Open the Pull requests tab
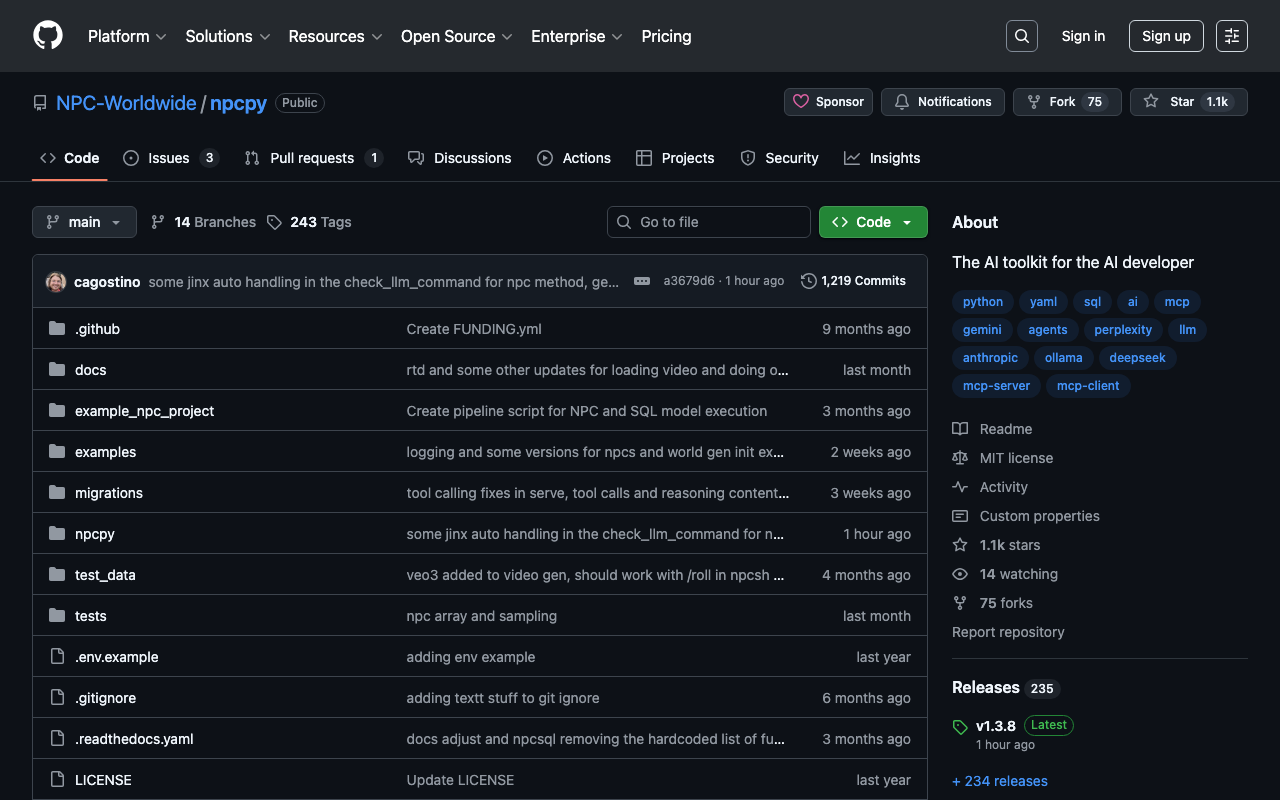The height and width of the screenshot is (800, 1280). (x=312, y=158)
